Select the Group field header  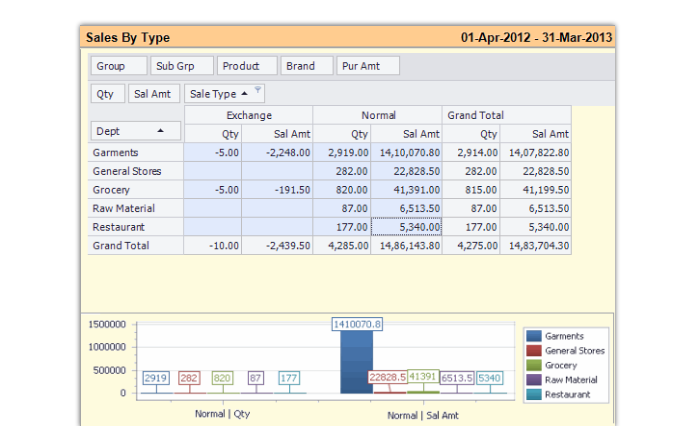click(119, 66)
